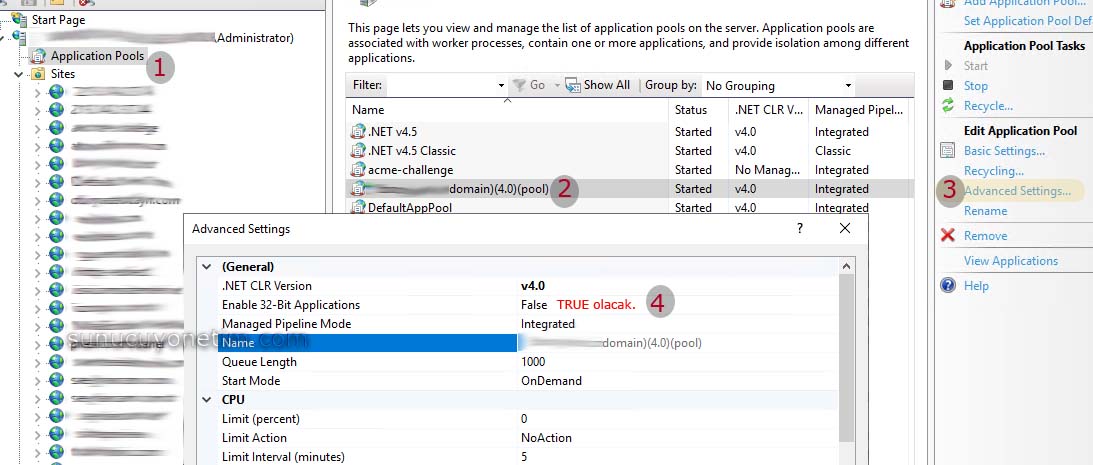Click the Advanced Settings scrollbar up arrow
Image resolution: width=1093 pixels, height=465 pixels.
click(846, 266)
